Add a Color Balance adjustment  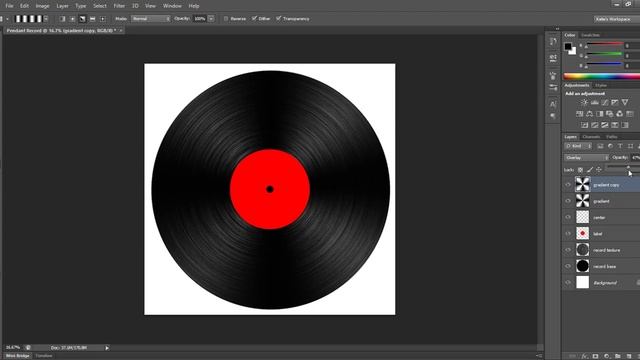pyautogui.click(x=589, y=114)
